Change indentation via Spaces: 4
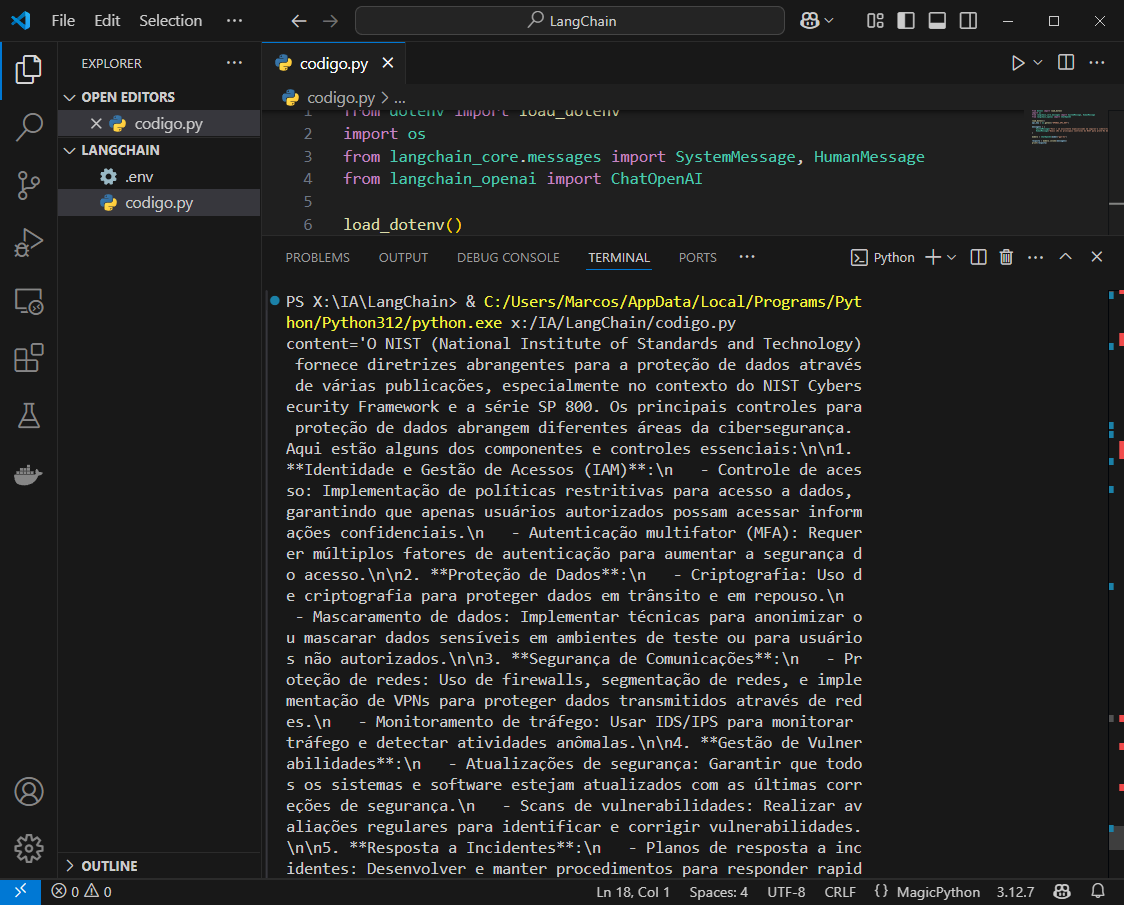Image resolution: width=1124 pixels, height=905 pixels. click(718, 892)
